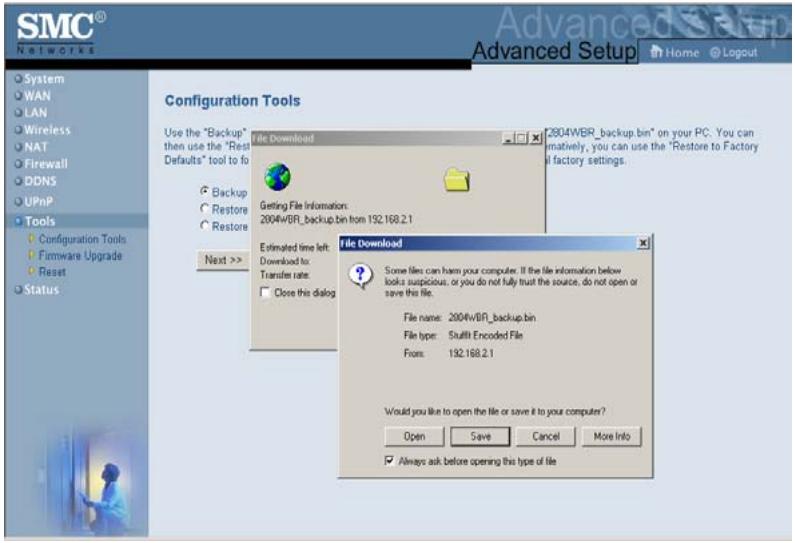Open the WAN settings section
The width and height of the screenshot is (795, 543).
(x=37, y=96)
